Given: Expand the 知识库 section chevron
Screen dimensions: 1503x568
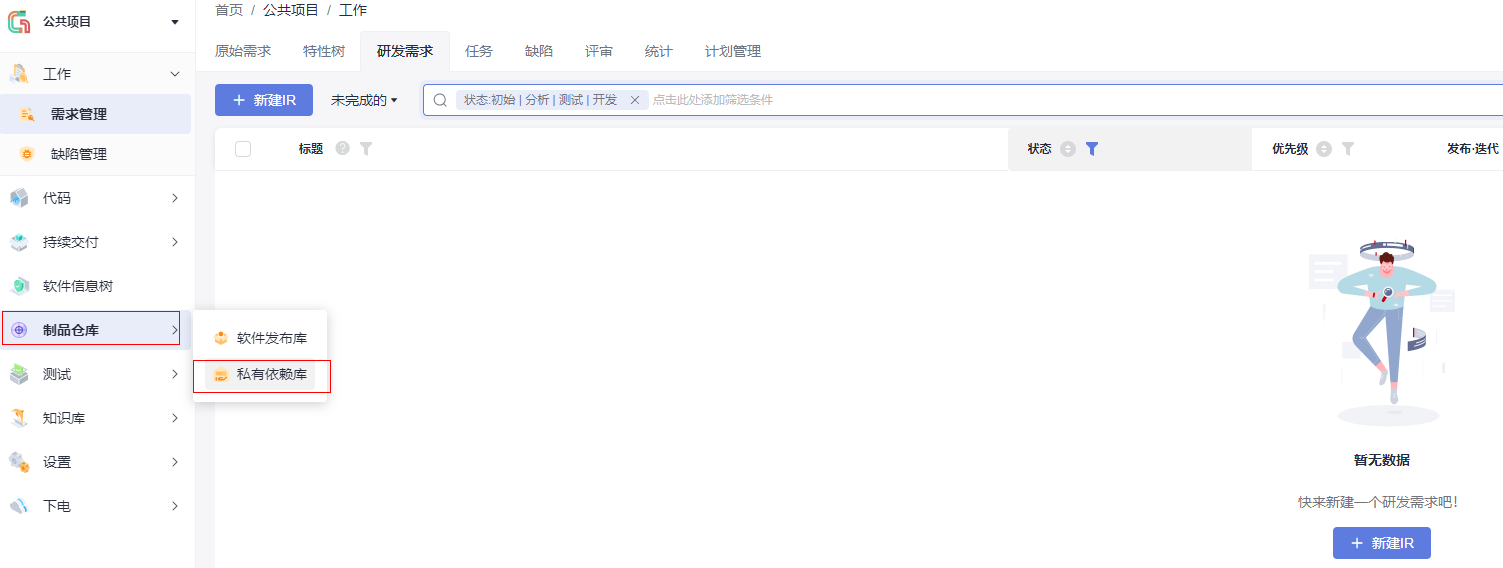Looking at the screenshot, I should tap(175, 418).
